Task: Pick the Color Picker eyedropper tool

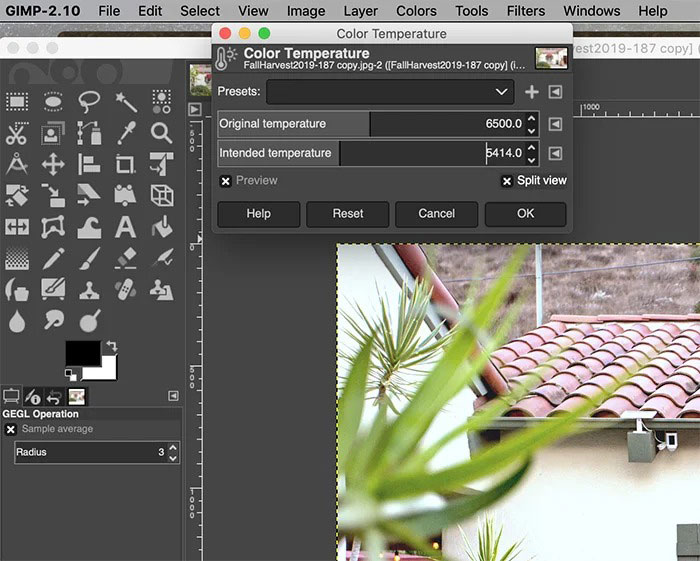Action: point(126,133)
